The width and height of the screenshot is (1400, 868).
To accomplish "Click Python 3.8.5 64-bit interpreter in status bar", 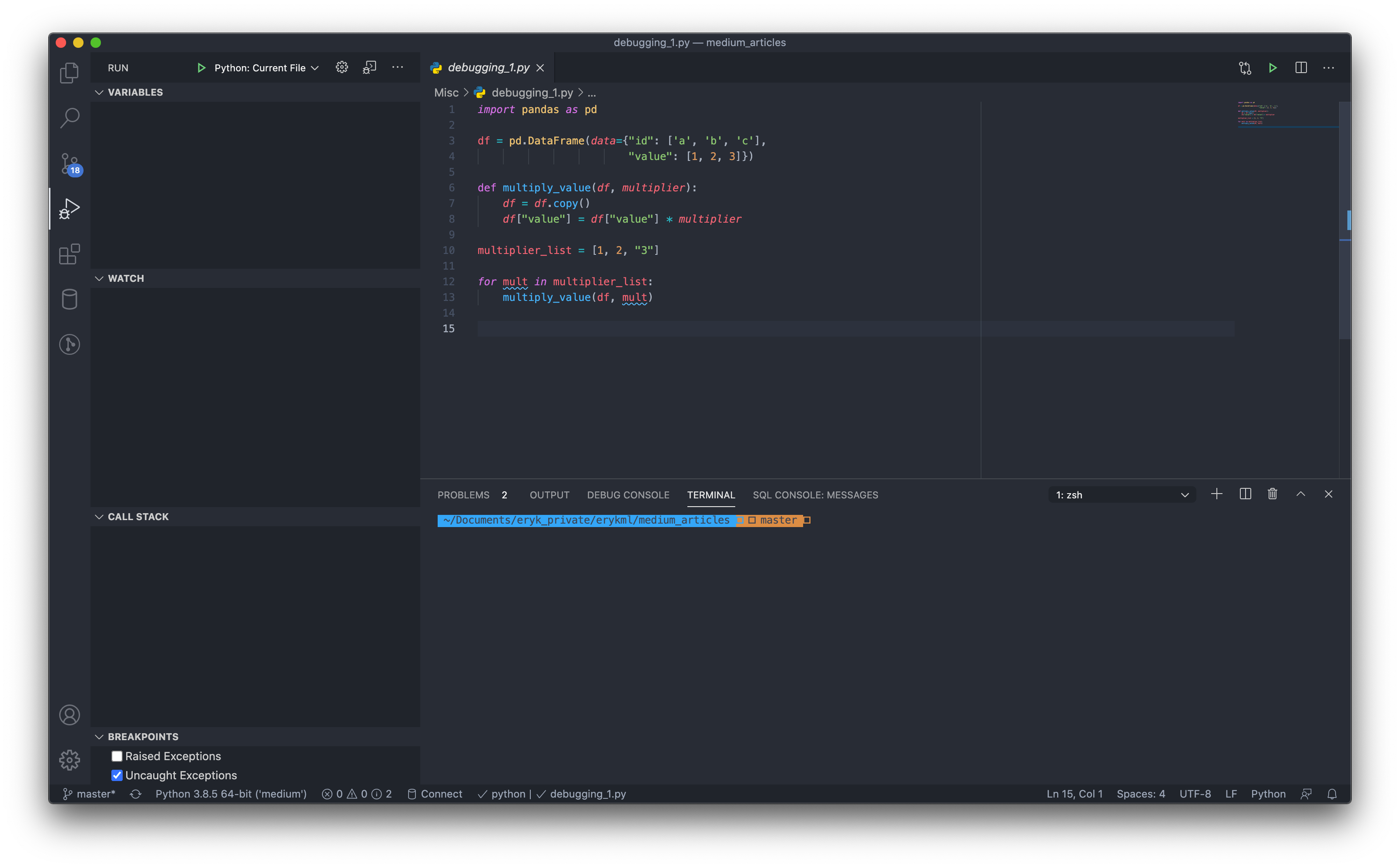I will 231,794.
